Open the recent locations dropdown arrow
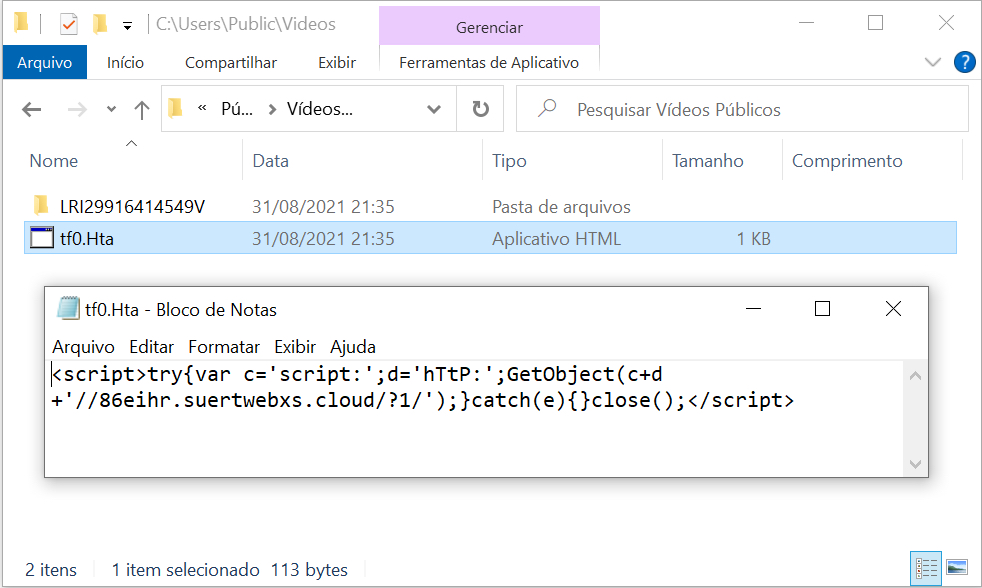Image resolution: width=982 pixels, height=588 pixels. (x=111, y=110)
